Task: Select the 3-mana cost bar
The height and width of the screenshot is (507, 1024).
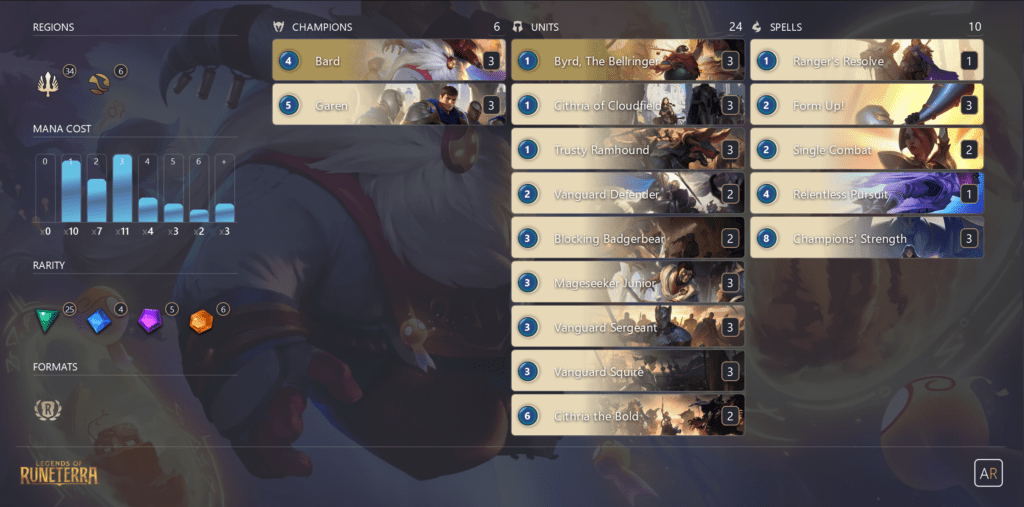Action: coord(122,188)
